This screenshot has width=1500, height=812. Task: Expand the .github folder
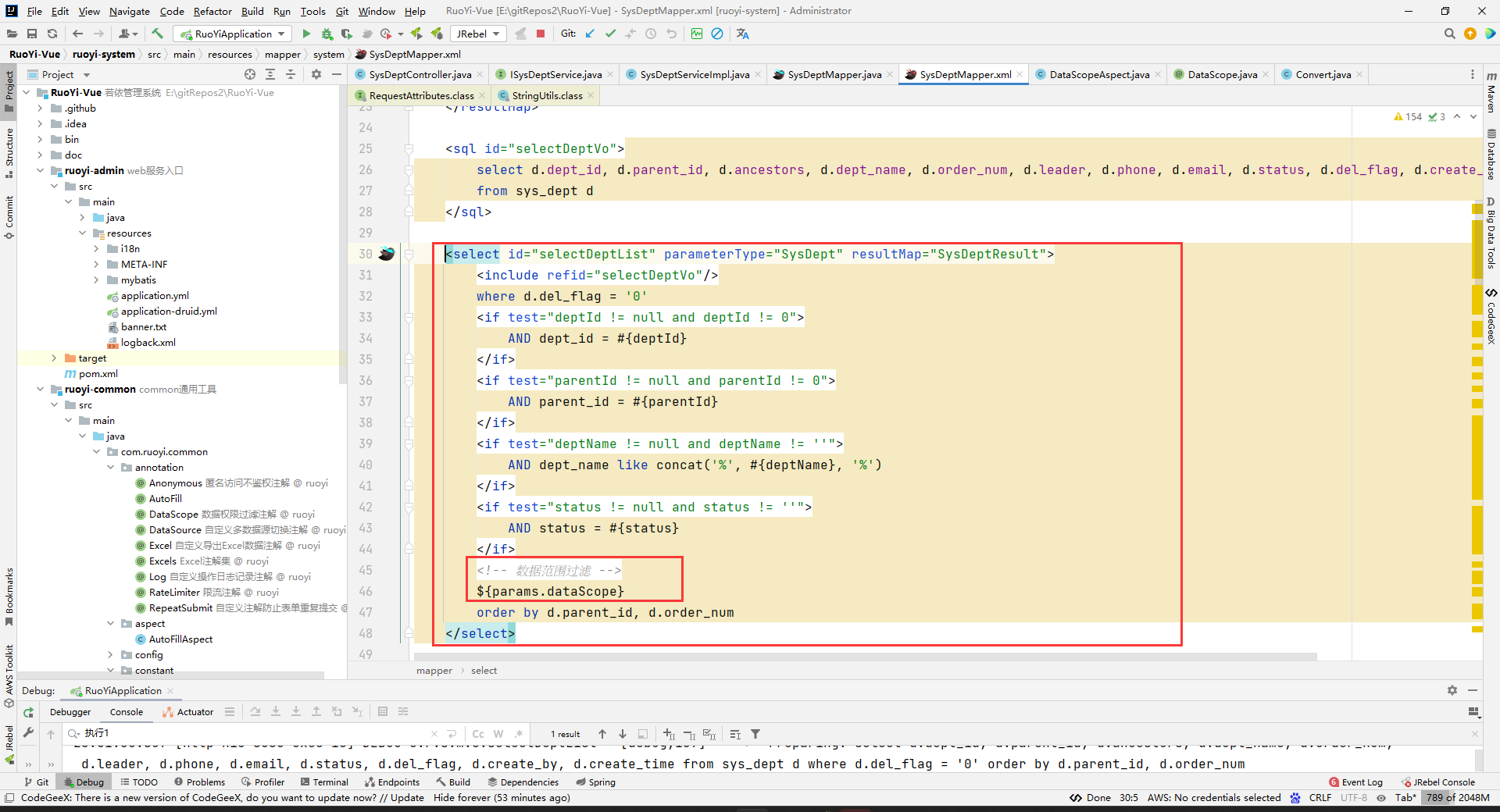(40, 109)
